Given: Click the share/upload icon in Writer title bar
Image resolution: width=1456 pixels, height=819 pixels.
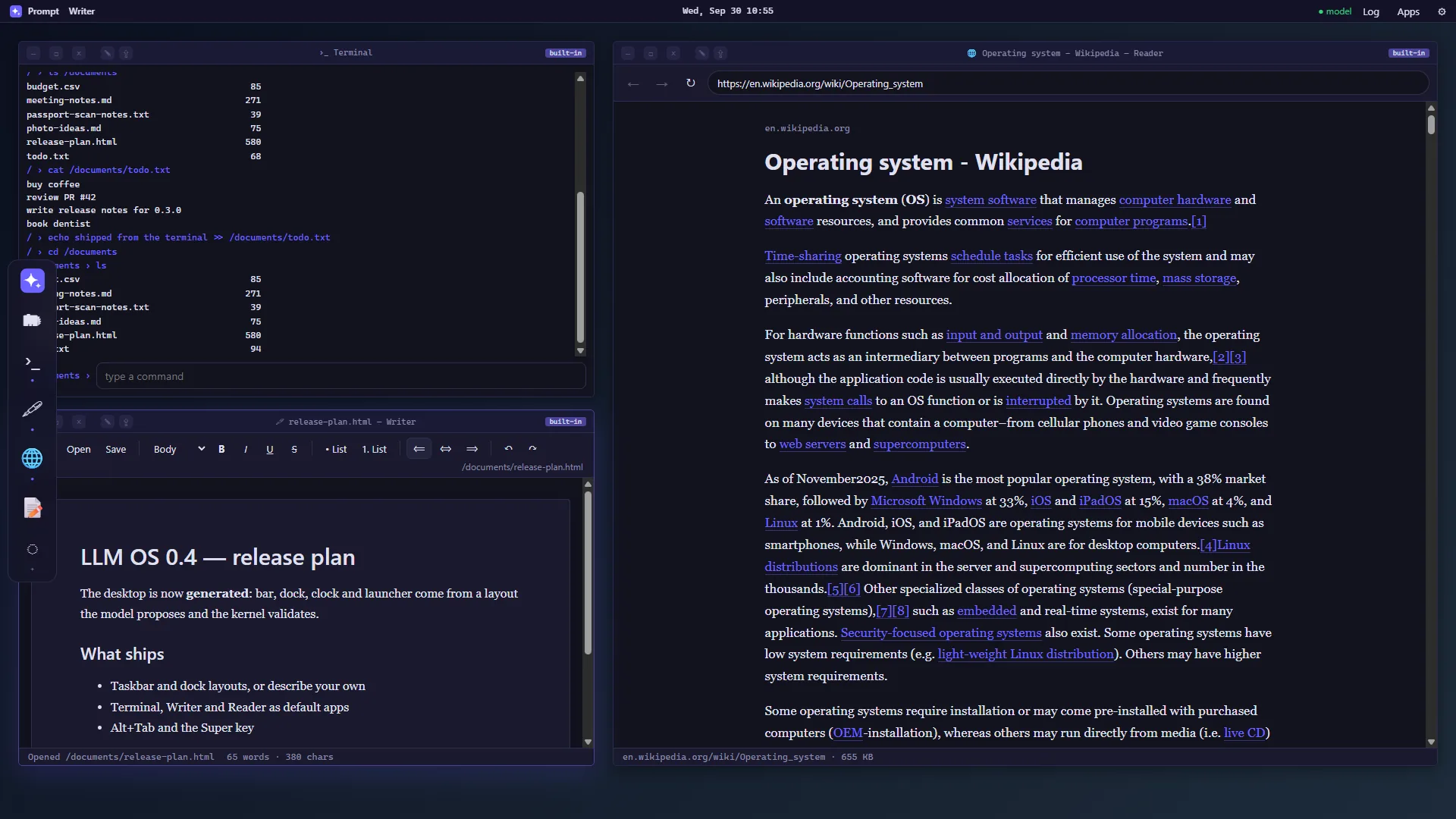Looking at the screenshot, I should 127,422.
